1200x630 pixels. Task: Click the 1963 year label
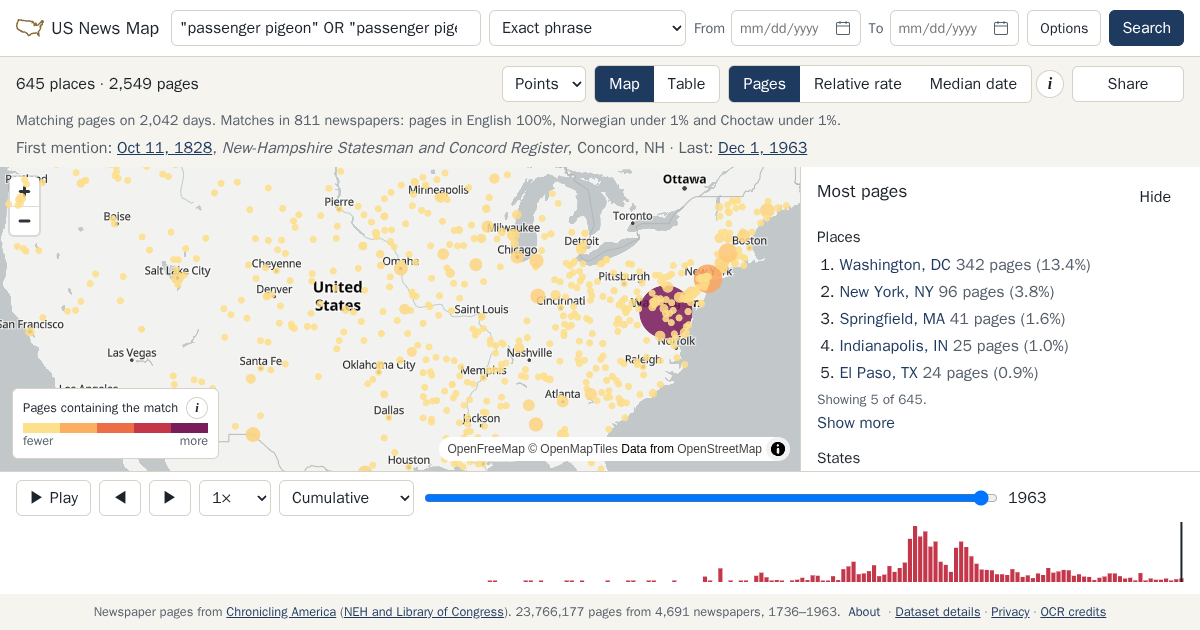[x=1027, y=498]
